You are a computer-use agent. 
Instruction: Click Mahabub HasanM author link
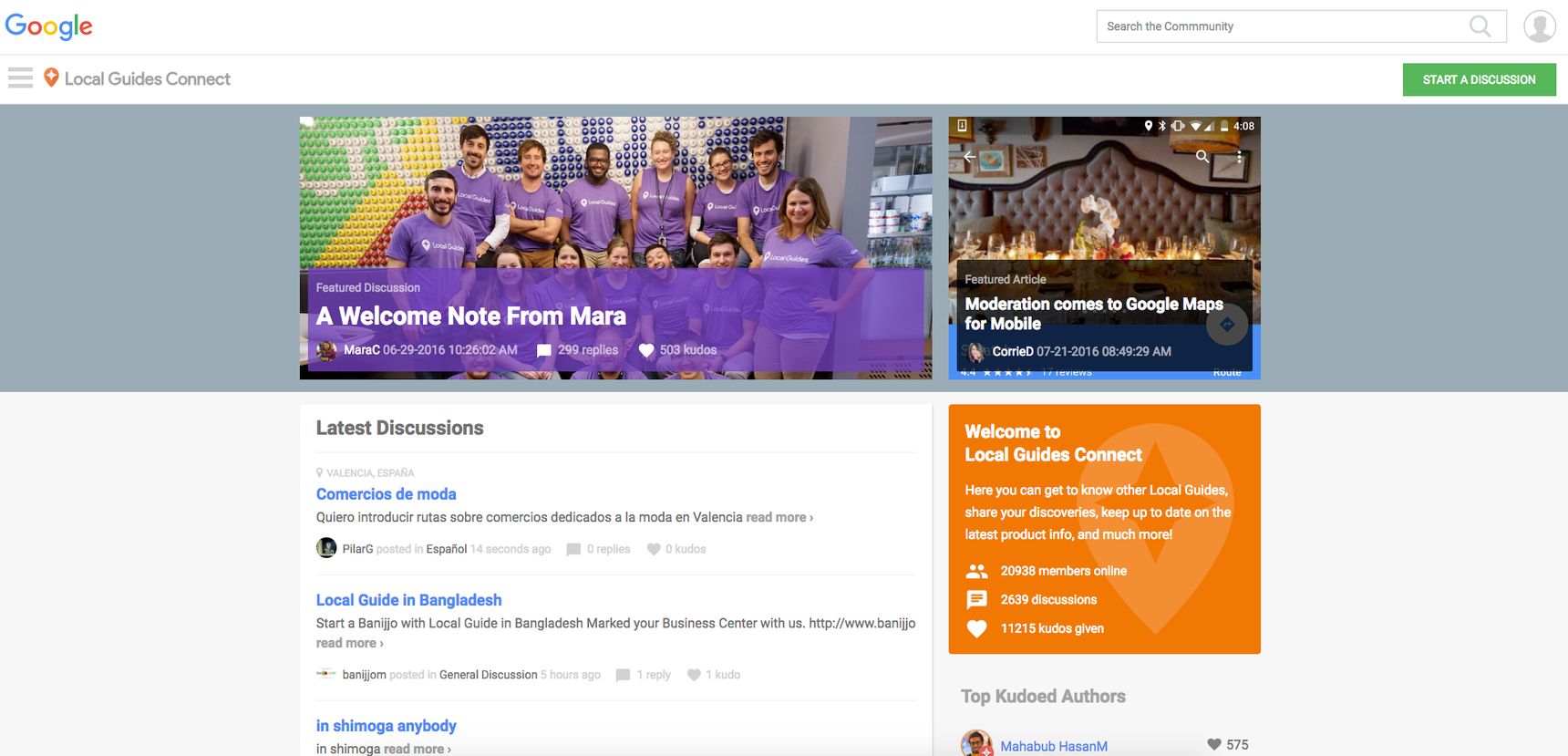click(x=1054, y=746)
